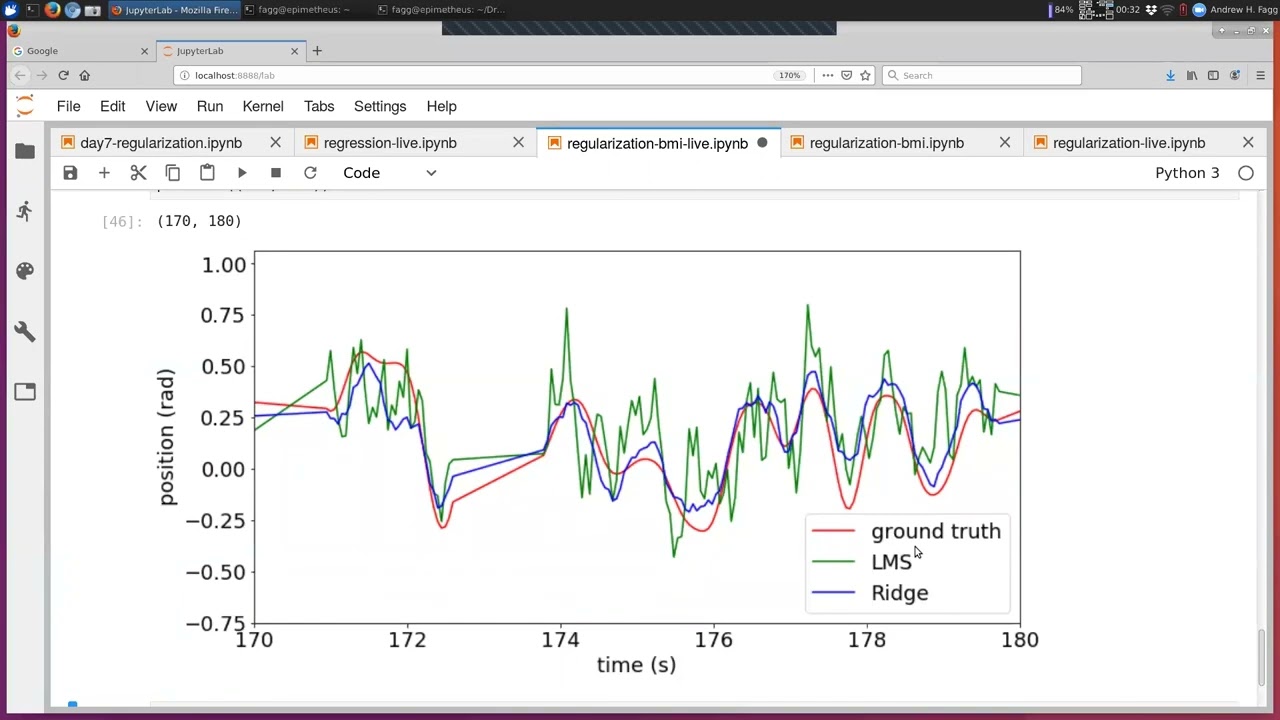Show the open tabs sidebar panel
Image resolution: width=1280 pixels, height=720 pixels.
[x=25, y=392]
